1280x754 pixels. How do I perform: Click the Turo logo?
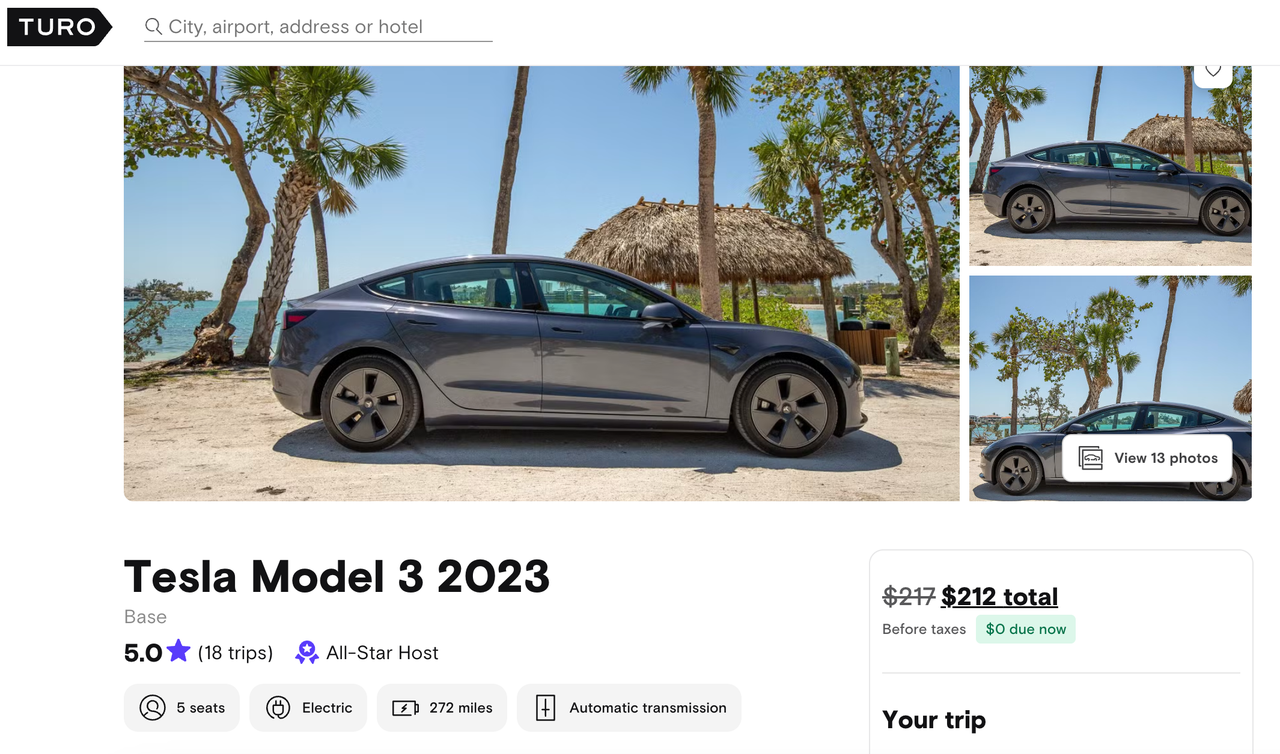tap(58, 27)
